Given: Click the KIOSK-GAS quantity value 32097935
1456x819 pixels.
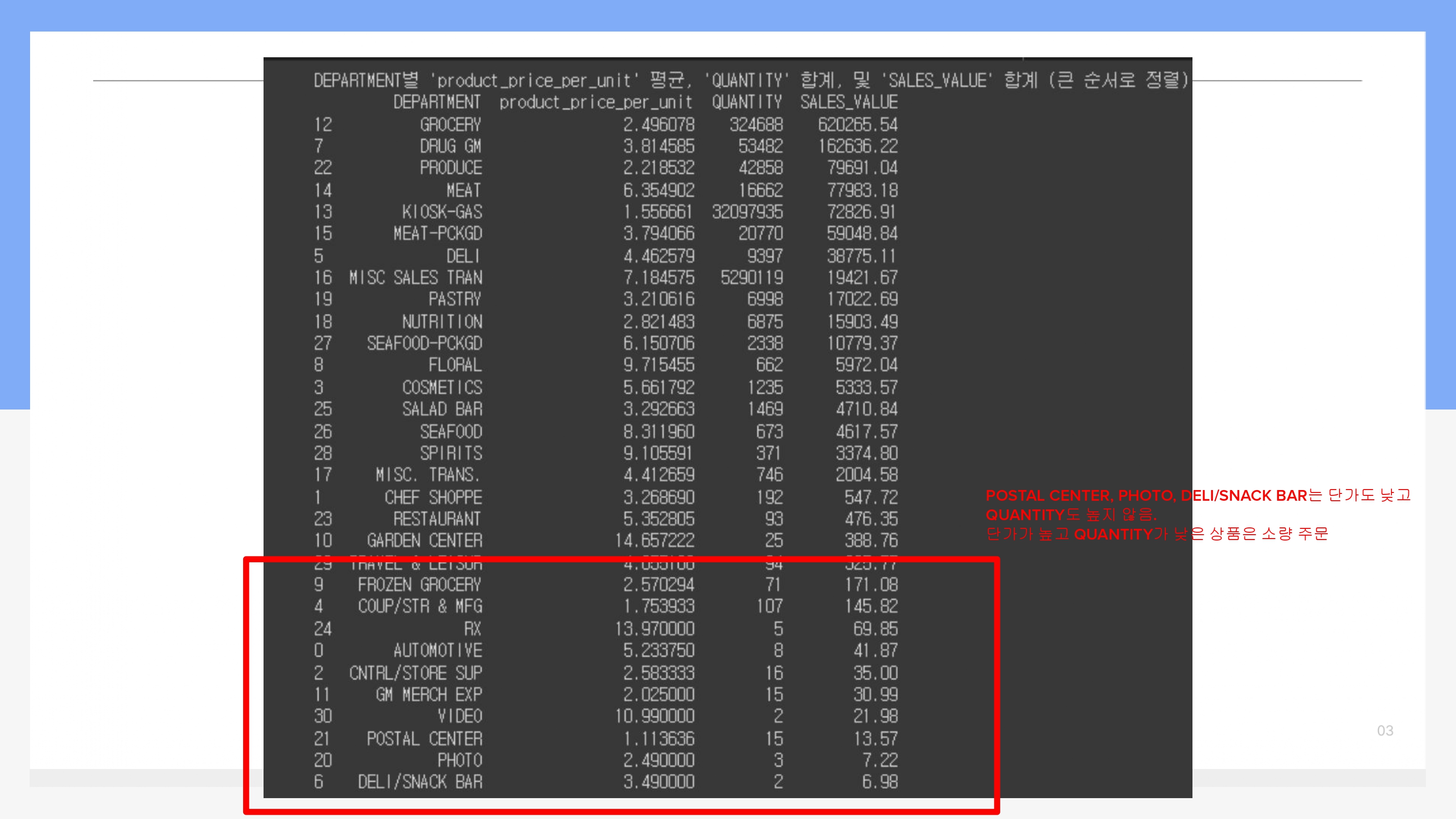Looking at the screenshot, I should (x=746, y=212).
